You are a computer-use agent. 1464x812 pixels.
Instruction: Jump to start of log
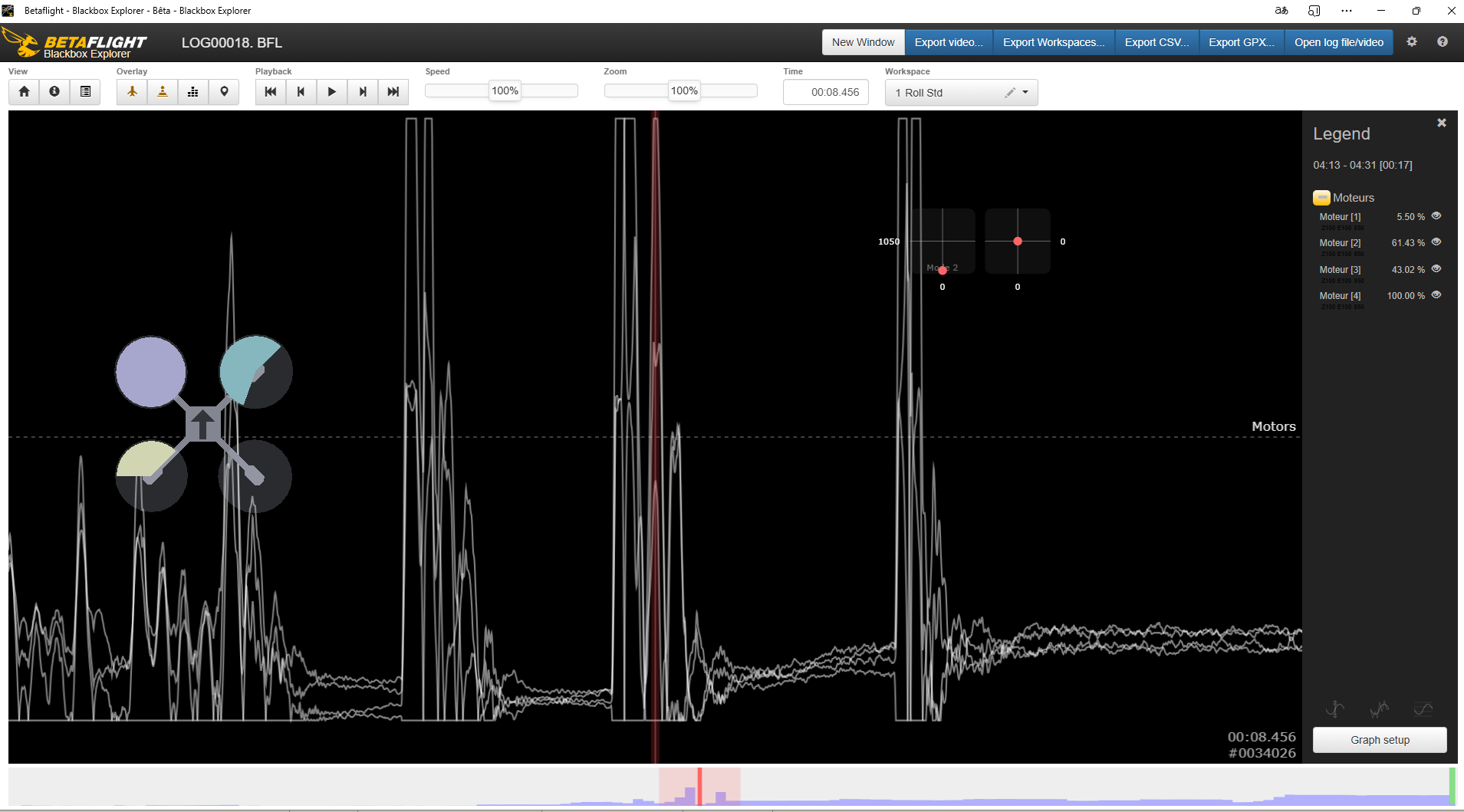pyautogui.click(x=270, y=92)
